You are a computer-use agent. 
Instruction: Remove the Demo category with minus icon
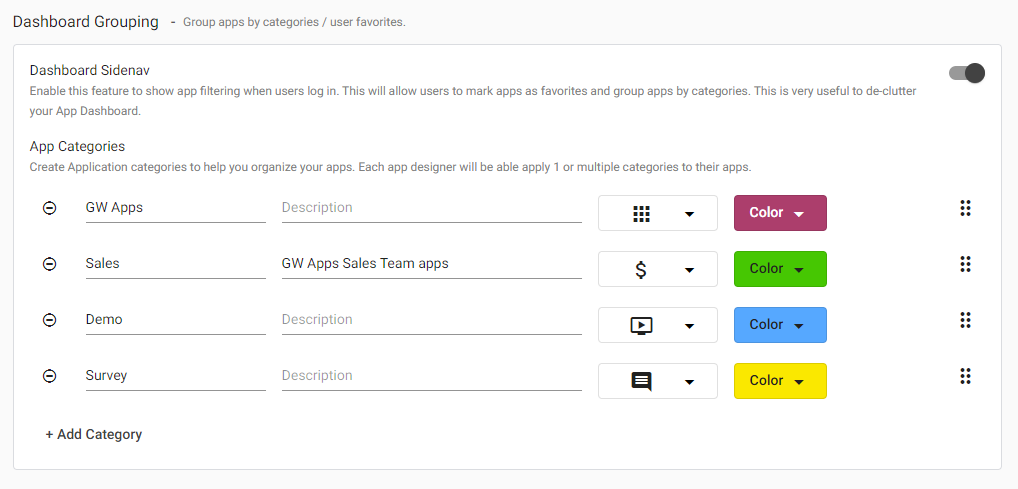49,320
